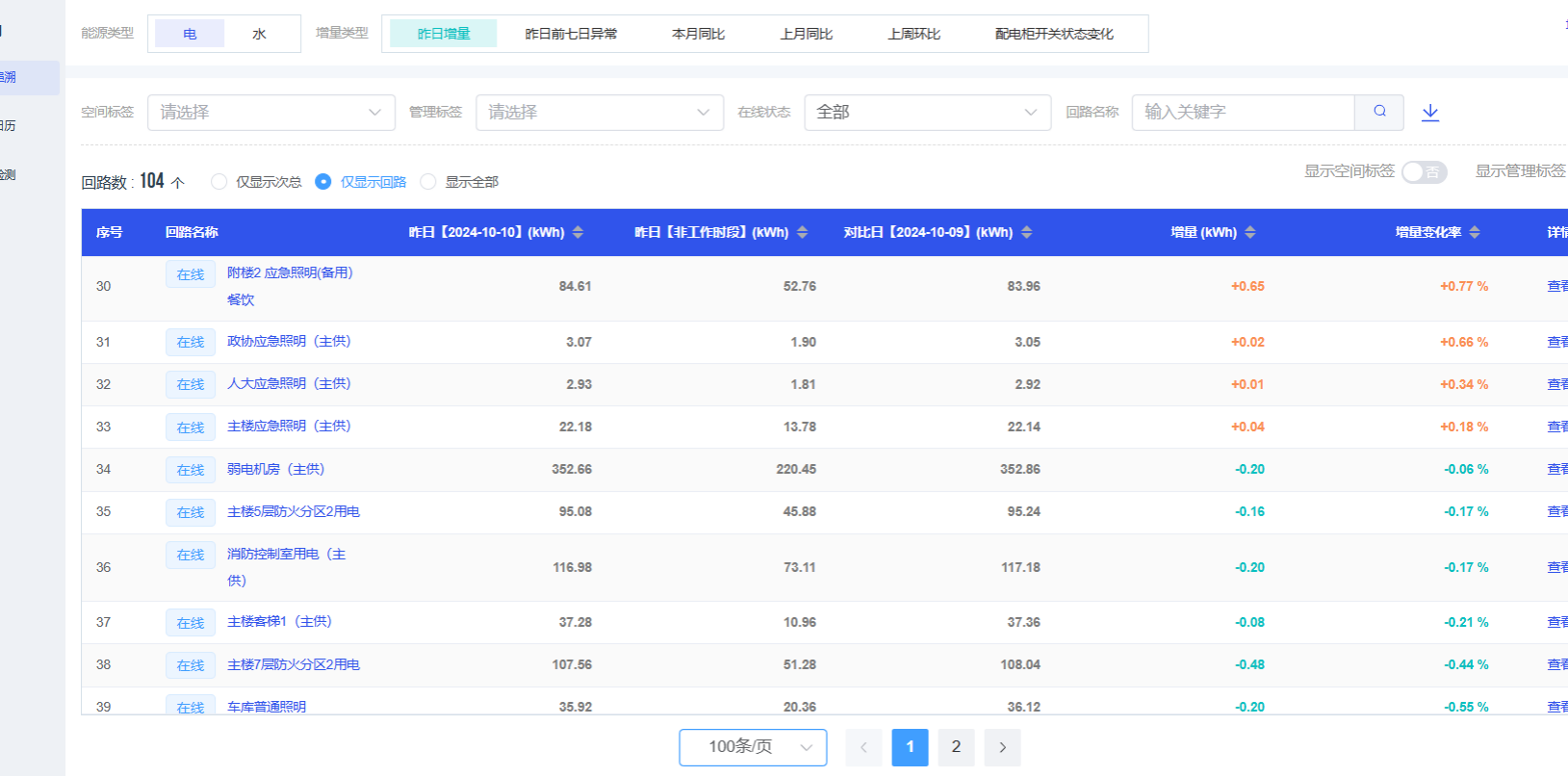Viewport: 1568px width, 777px height.
Task: Open the 100条/页 page size selector
Action: [x=752, y=747]
